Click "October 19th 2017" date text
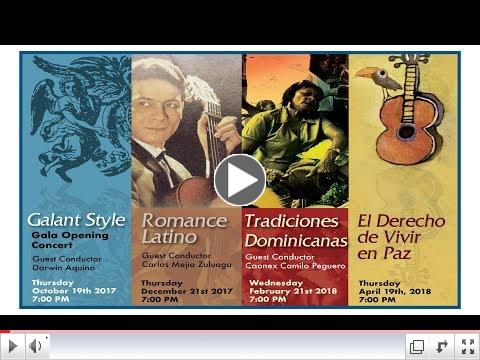This screenshot has height=360, width=480. point(74,291)
